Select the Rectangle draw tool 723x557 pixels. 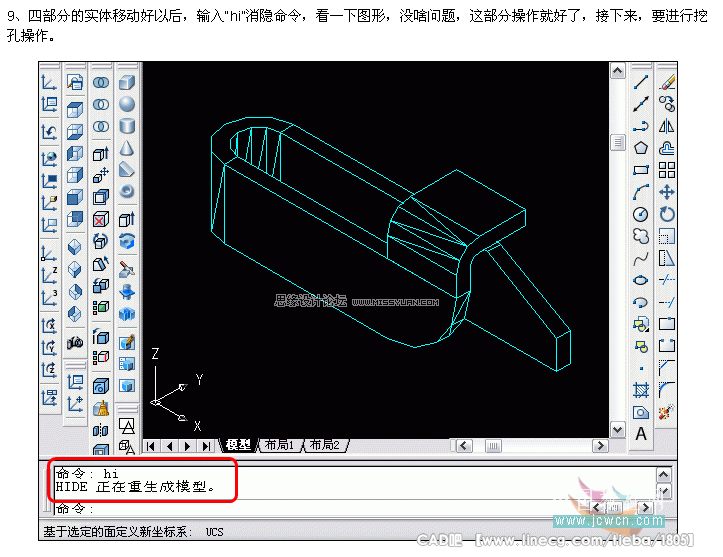(x=641, y=170)
